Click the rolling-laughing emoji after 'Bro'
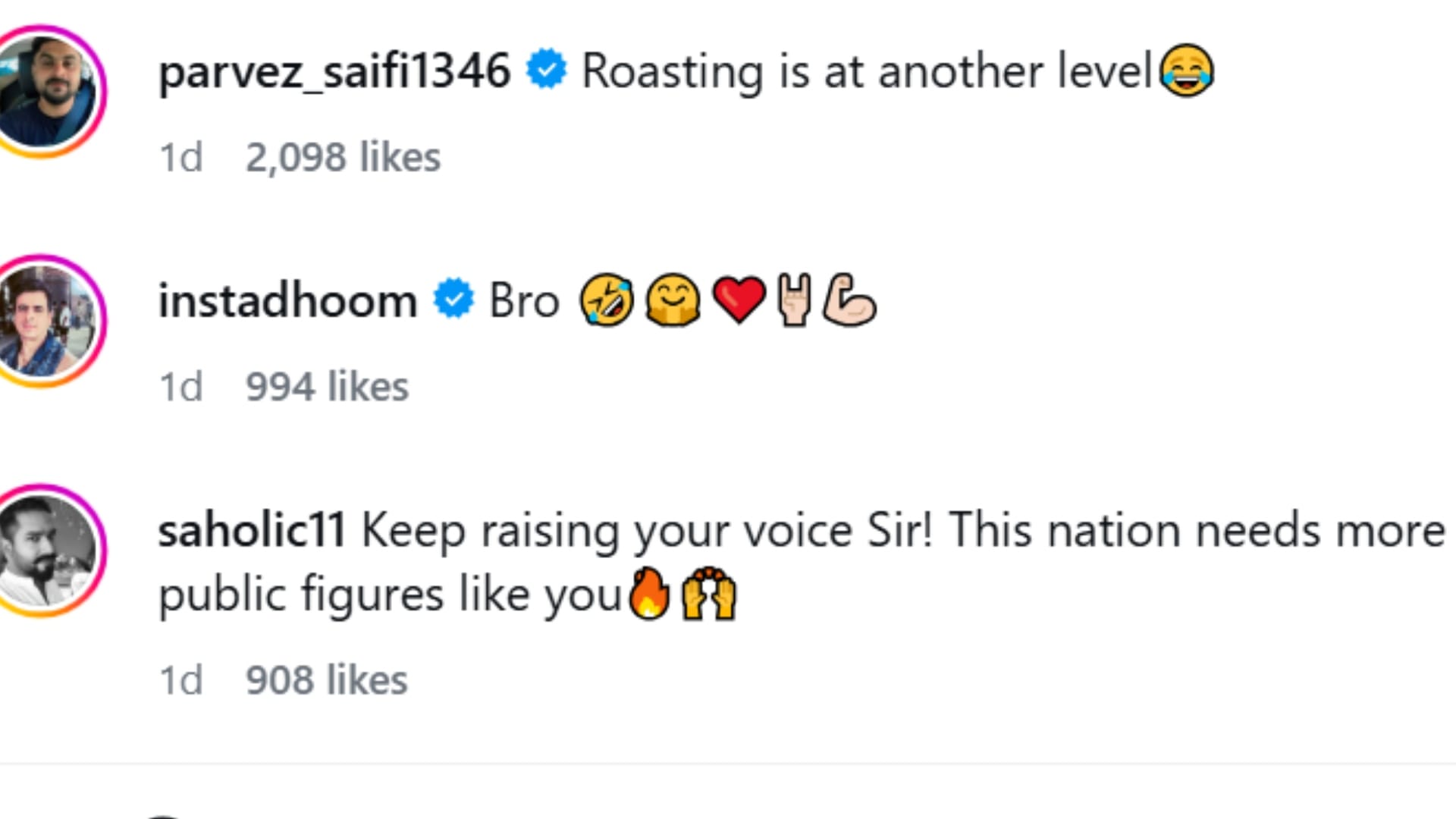This screenshot has width=1456, height=819. click(x=607, y=300)
